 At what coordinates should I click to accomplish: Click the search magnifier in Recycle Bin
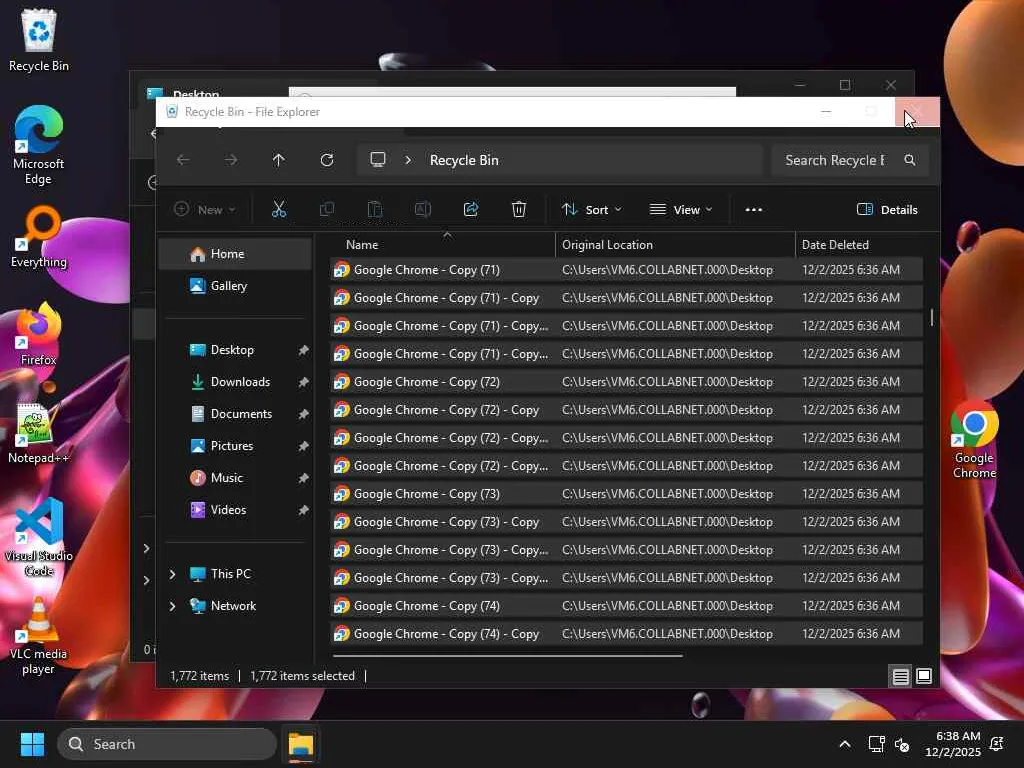click(910, 160)
